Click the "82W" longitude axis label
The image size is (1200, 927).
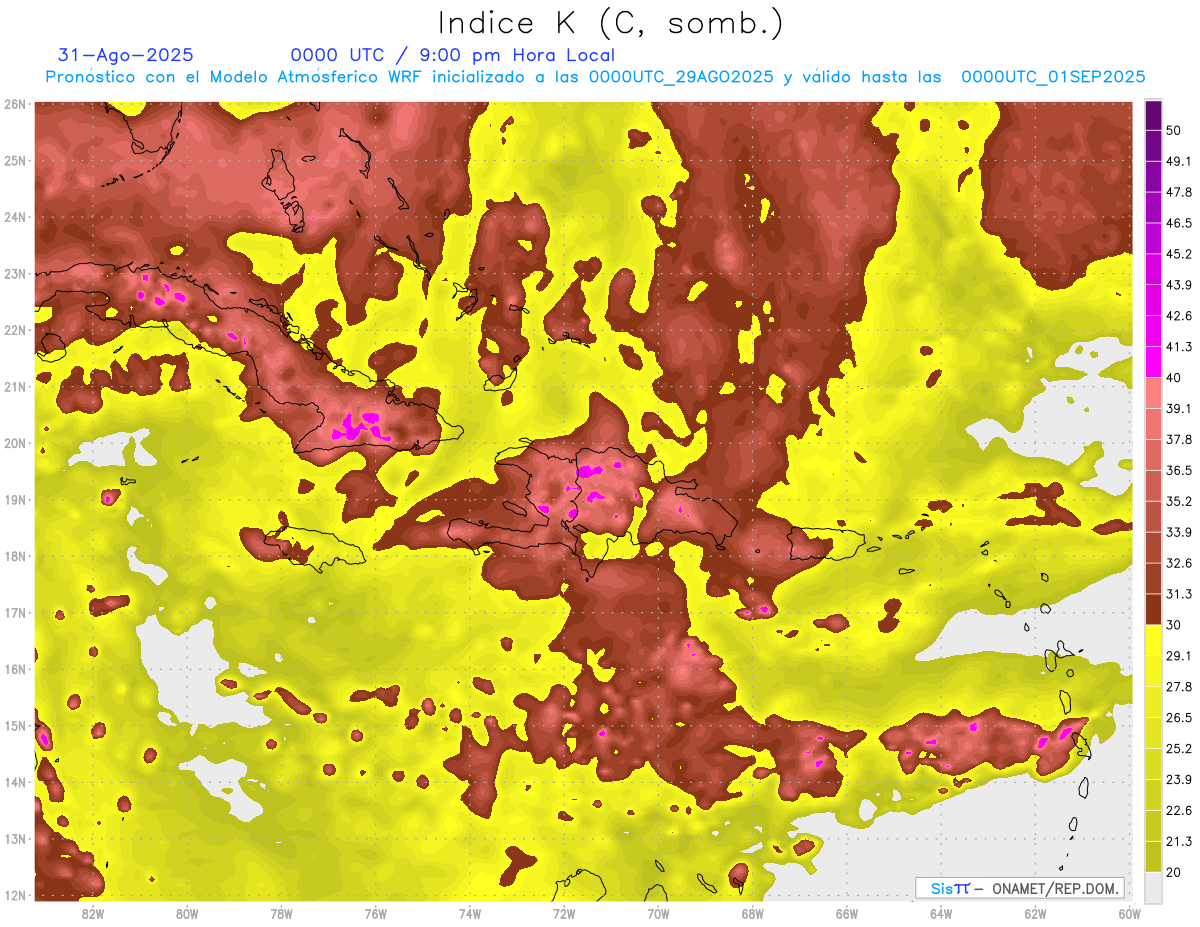(x=93, y=913)
